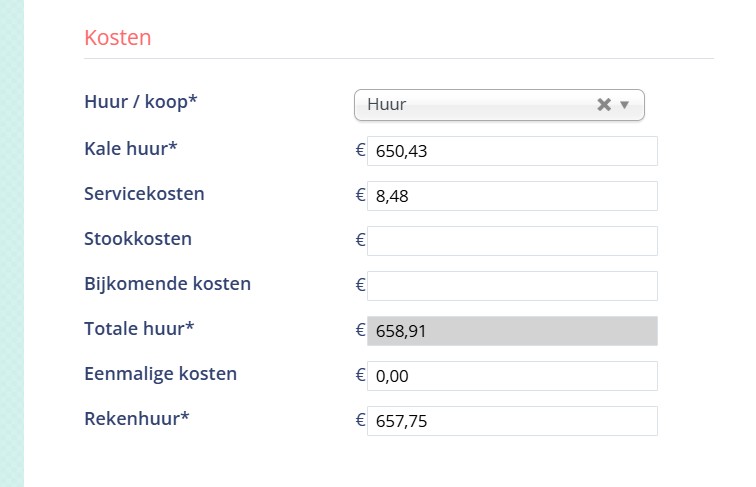
Task: Focus the Rekenhuur field showing 657,75
Action: coord(512,421)
